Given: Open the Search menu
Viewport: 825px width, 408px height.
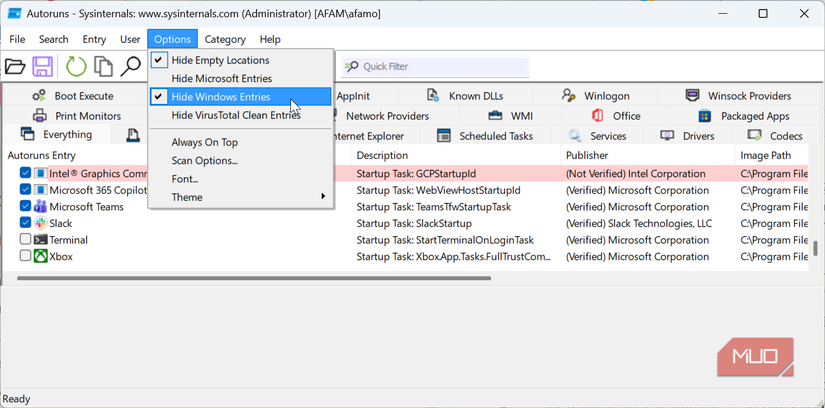Looking at the screenshot, I should tap(54, 39).
